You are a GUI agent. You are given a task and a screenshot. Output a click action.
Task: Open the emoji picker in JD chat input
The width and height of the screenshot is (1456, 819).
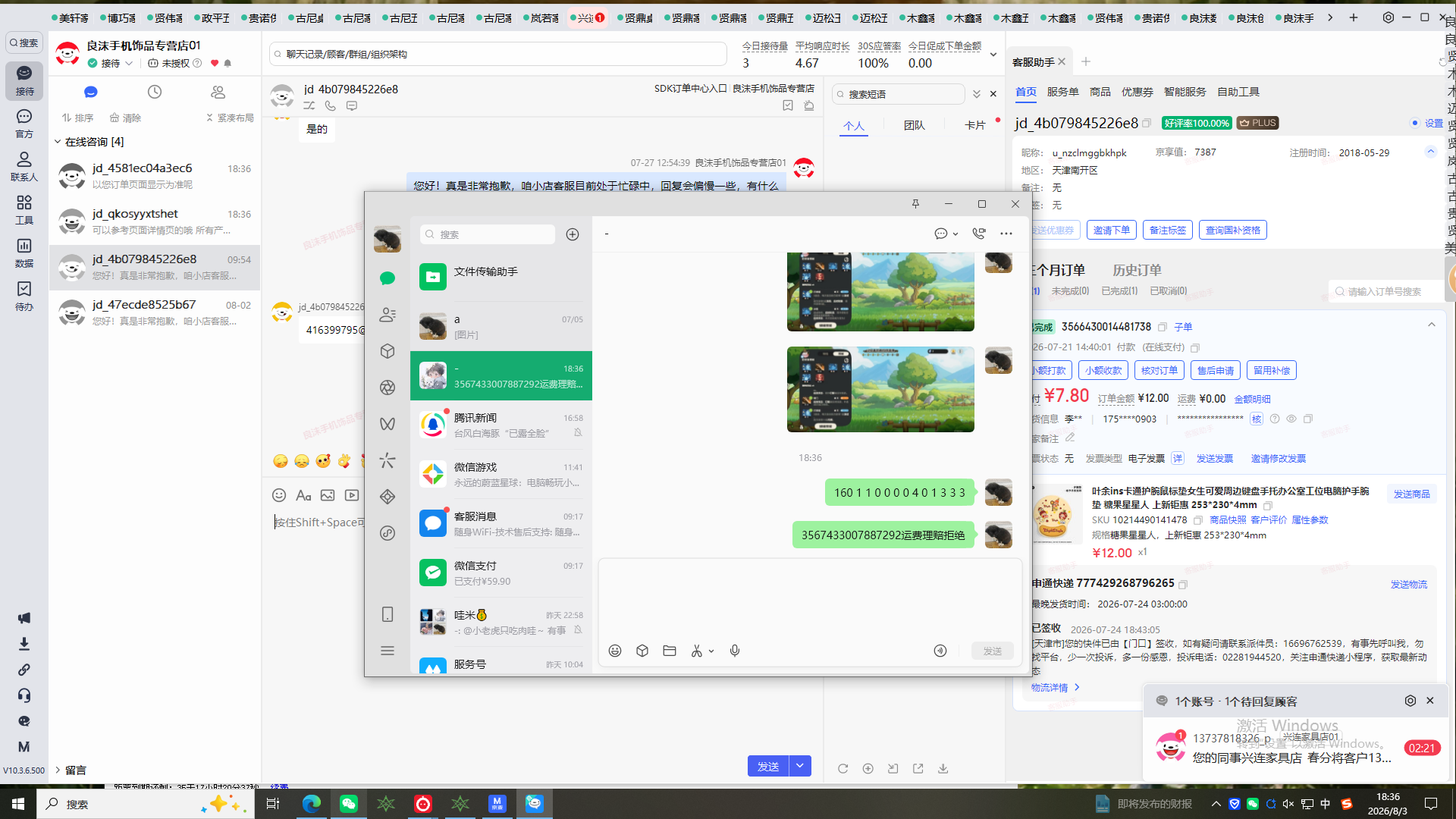[x=279, y=495]
